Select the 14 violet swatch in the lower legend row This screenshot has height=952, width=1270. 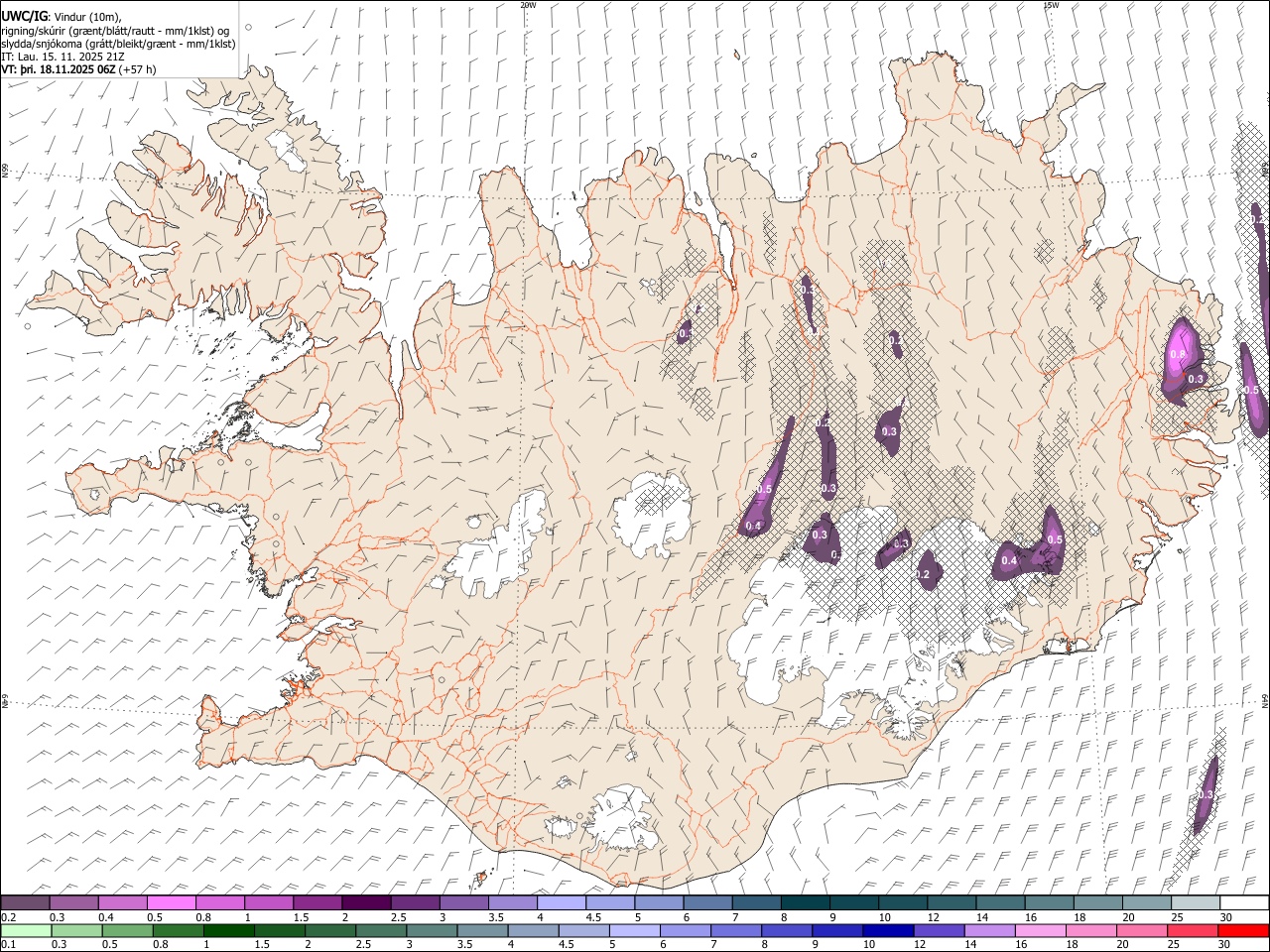tap(989, 930)
